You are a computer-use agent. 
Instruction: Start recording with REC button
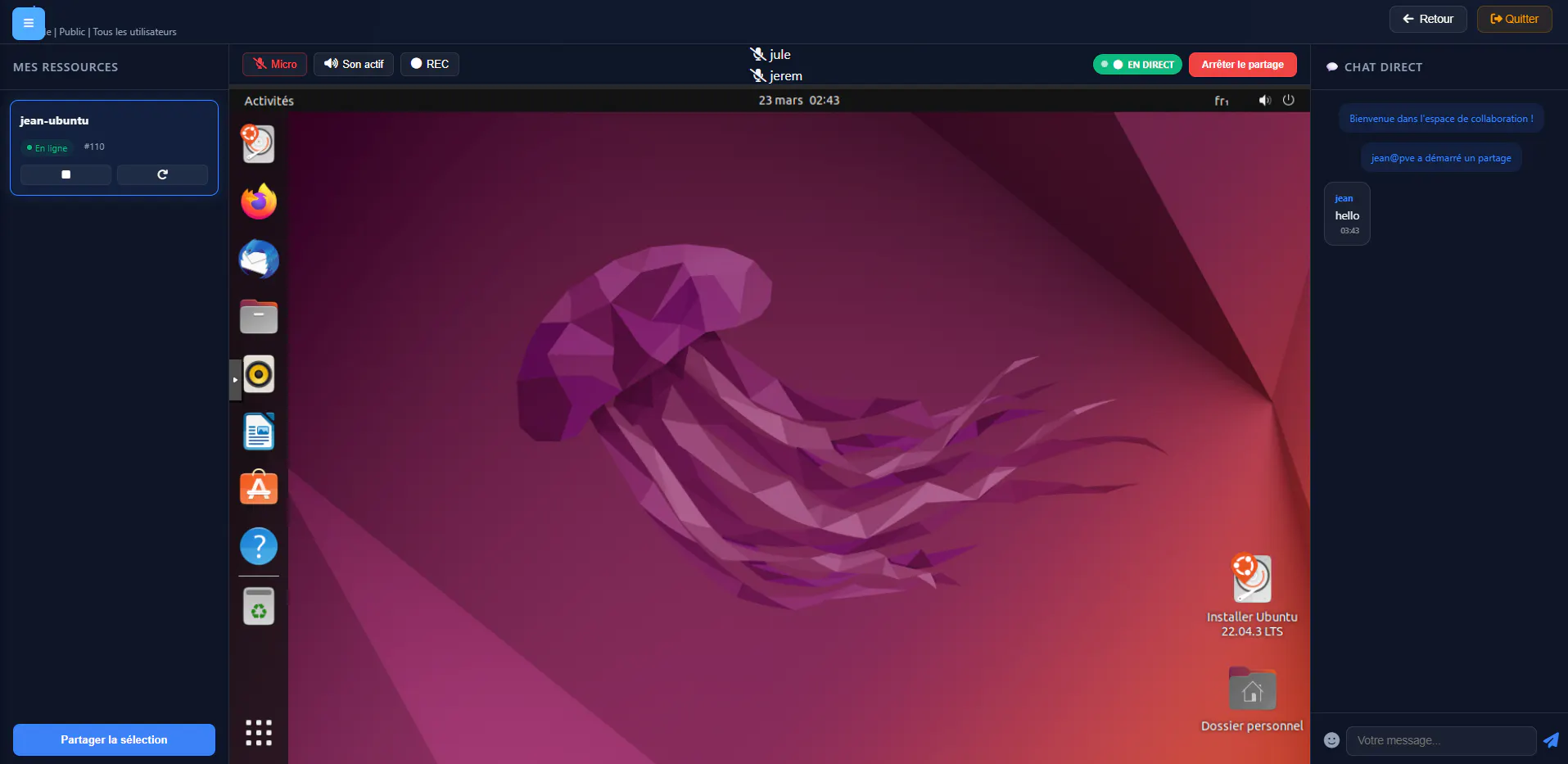[430, 64]
